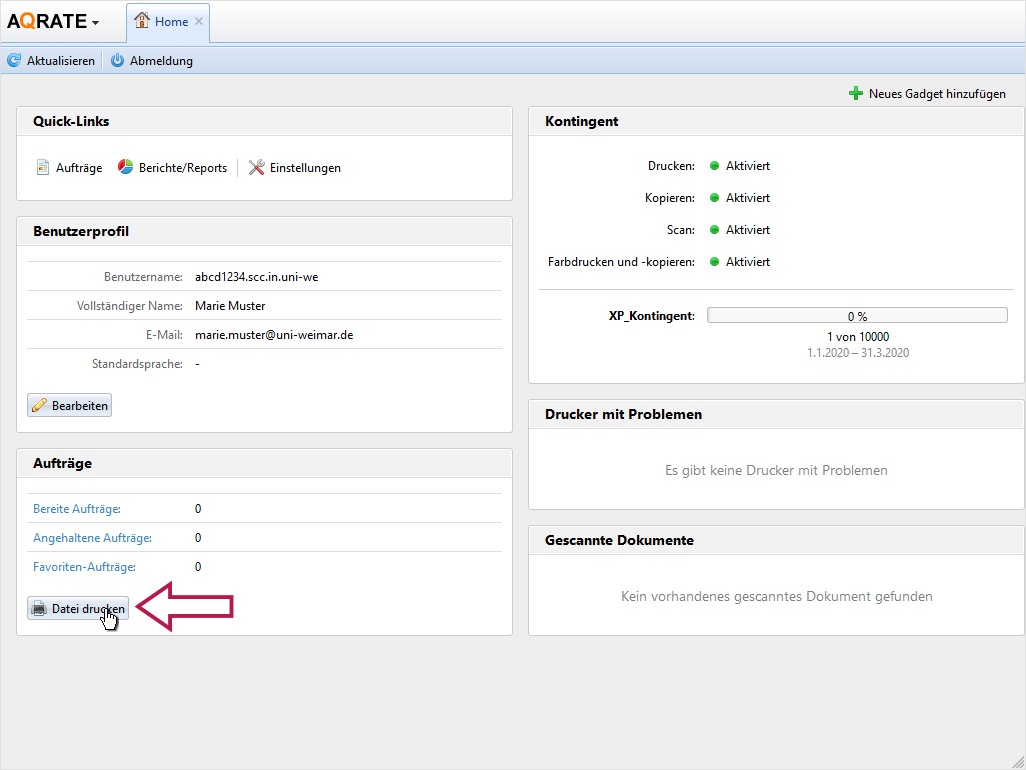Click the Abmeldung power icon
Viewport: 1026px width, 770px height.
tap(117, 61)
